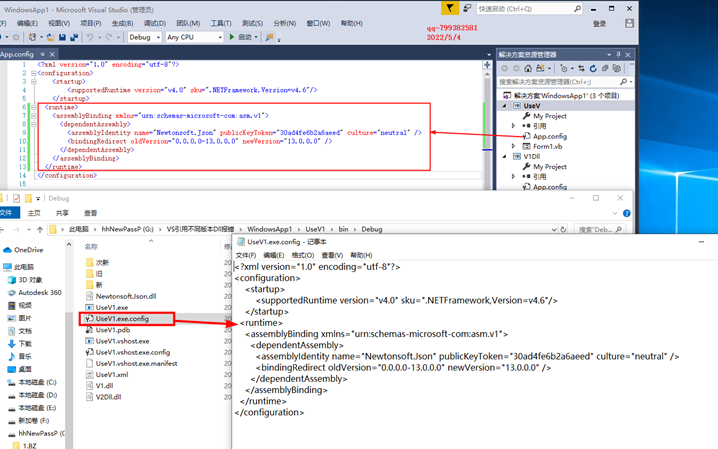Screen dimensions: 718x449
Task: Click the pin icon of Solution Explorer panel
Action: (618, 54)
